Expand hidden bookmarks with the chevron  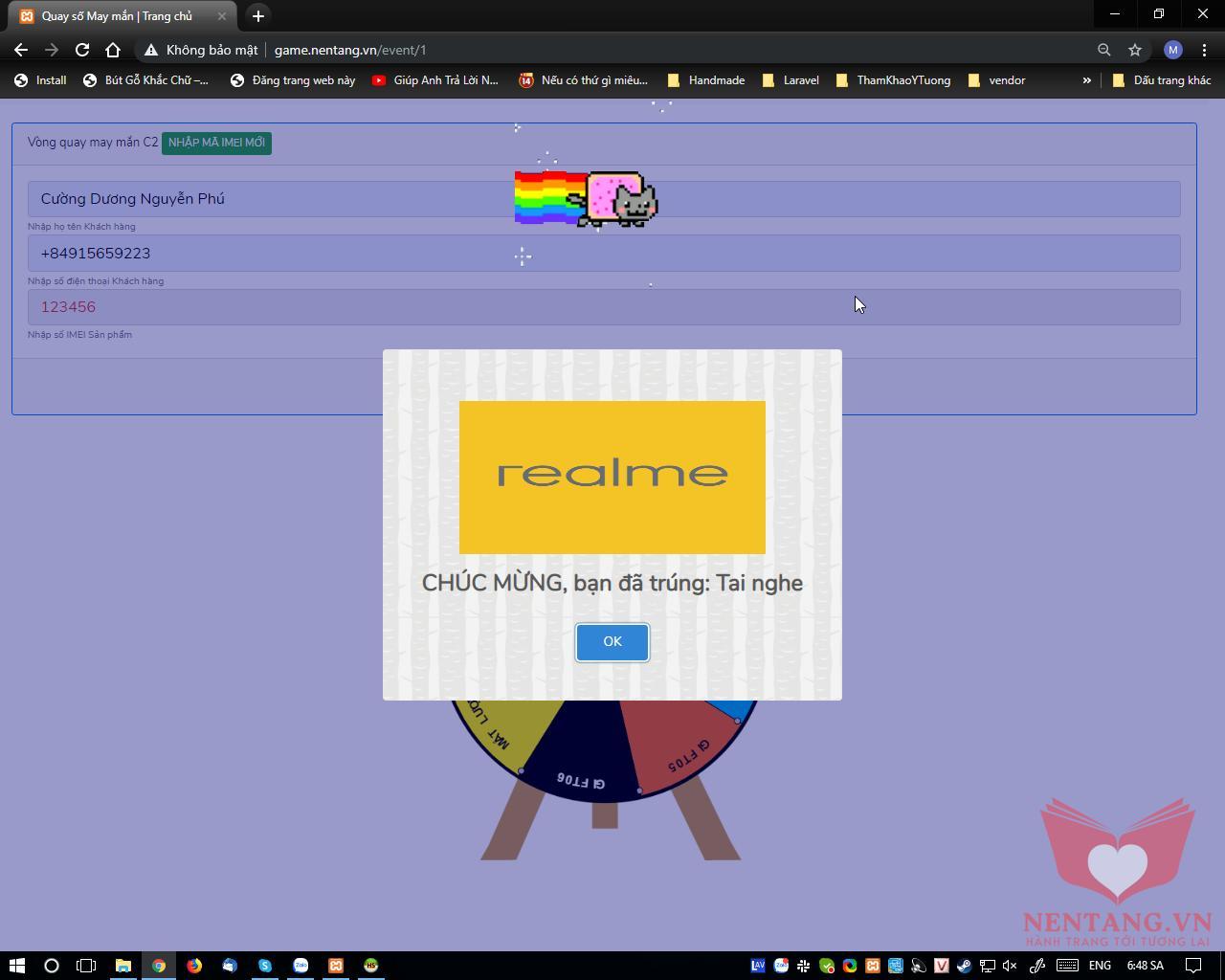[1086, 80]
